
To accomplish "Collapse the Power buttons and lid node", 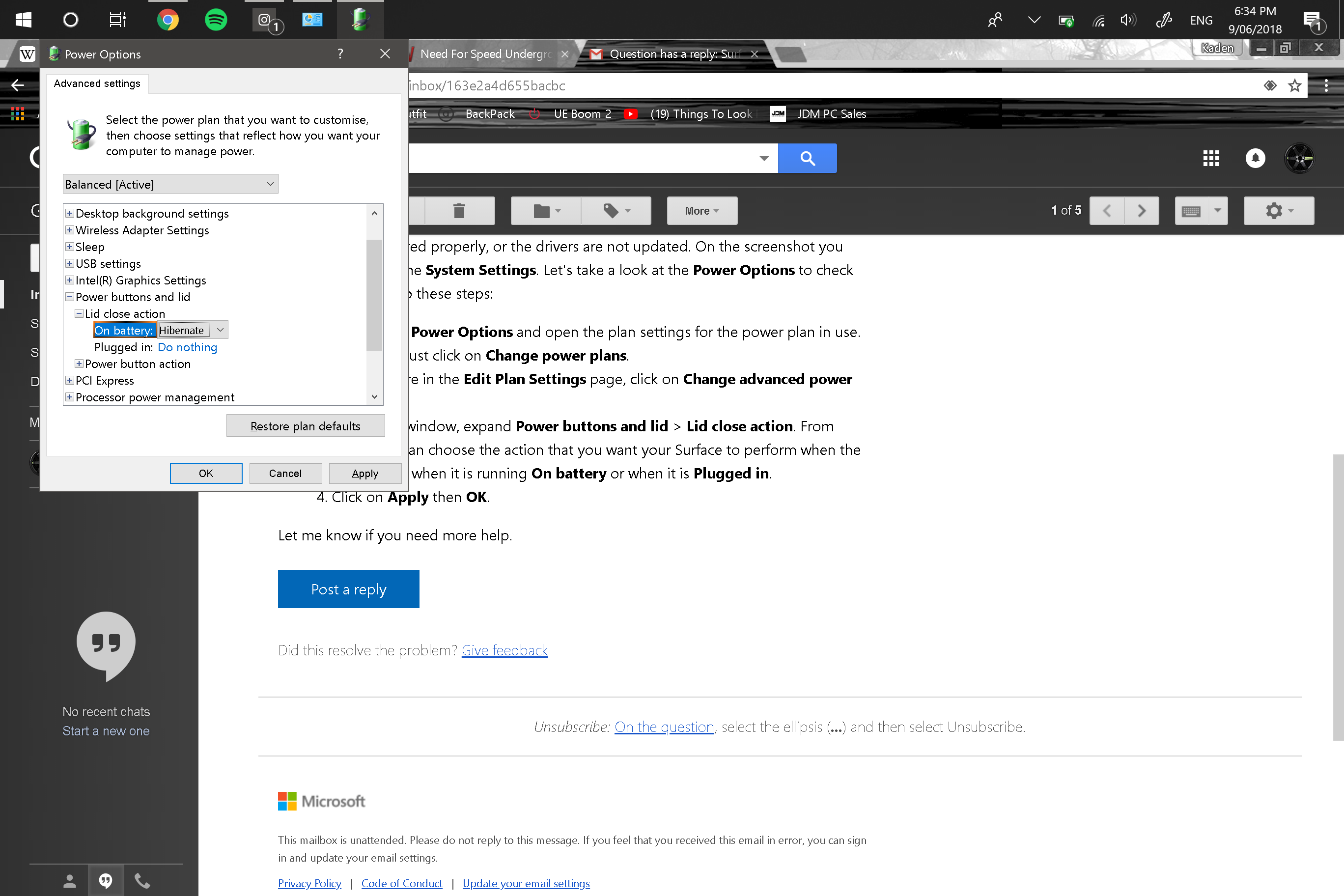I will (70, 297).
